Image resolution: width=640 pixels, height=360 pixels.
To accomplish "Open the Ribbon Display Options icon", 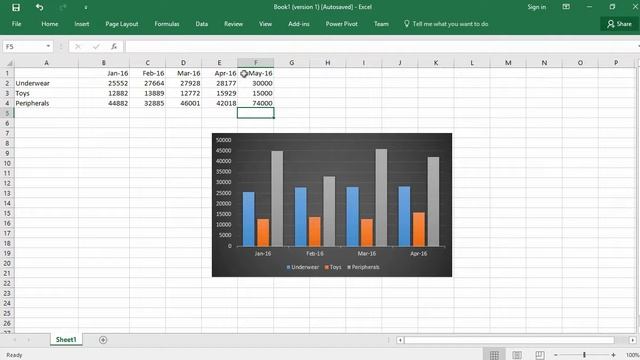I will coord(566,7).
